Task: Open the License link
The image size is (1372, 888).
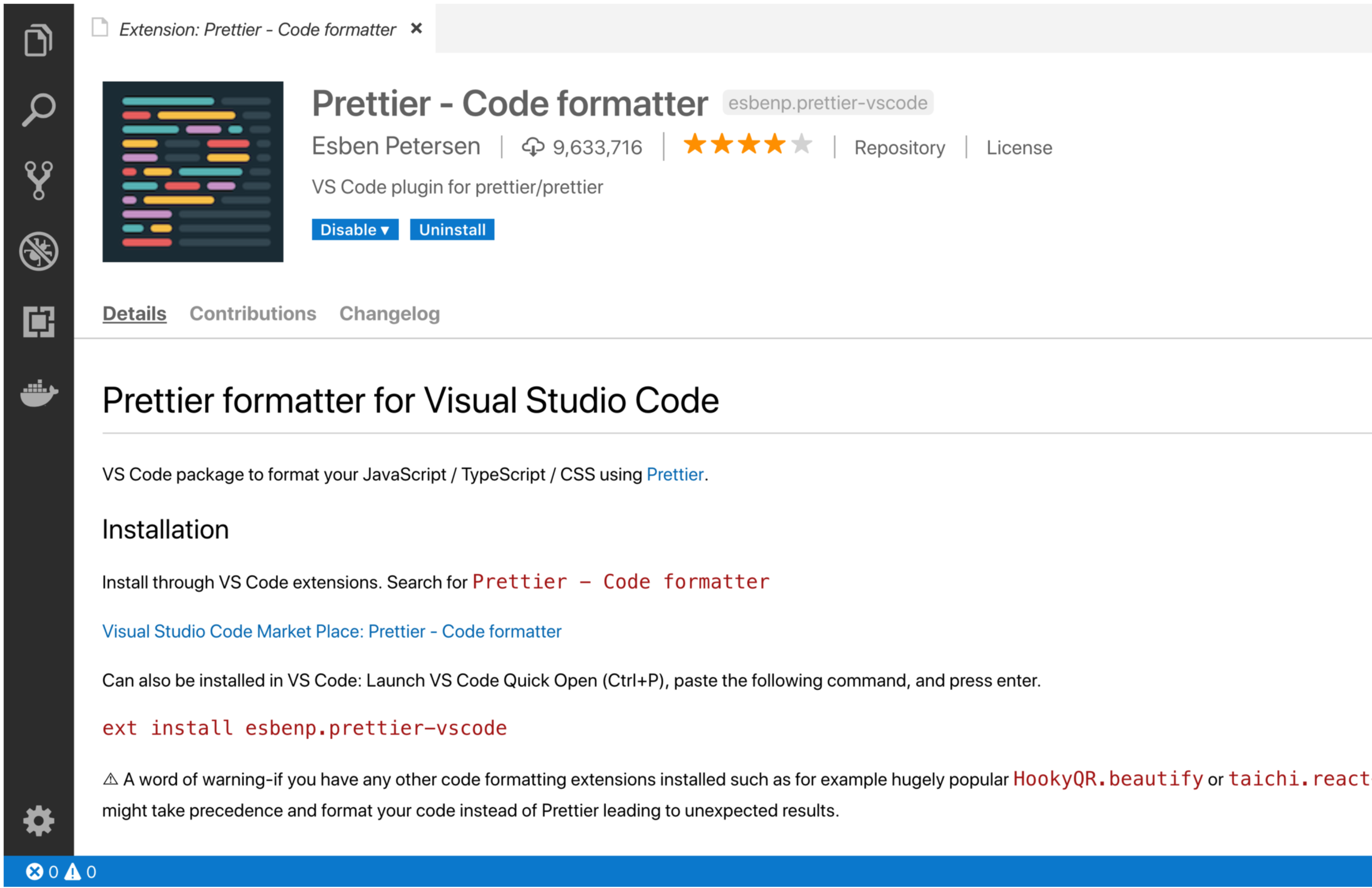Action: pos(1019,148)
